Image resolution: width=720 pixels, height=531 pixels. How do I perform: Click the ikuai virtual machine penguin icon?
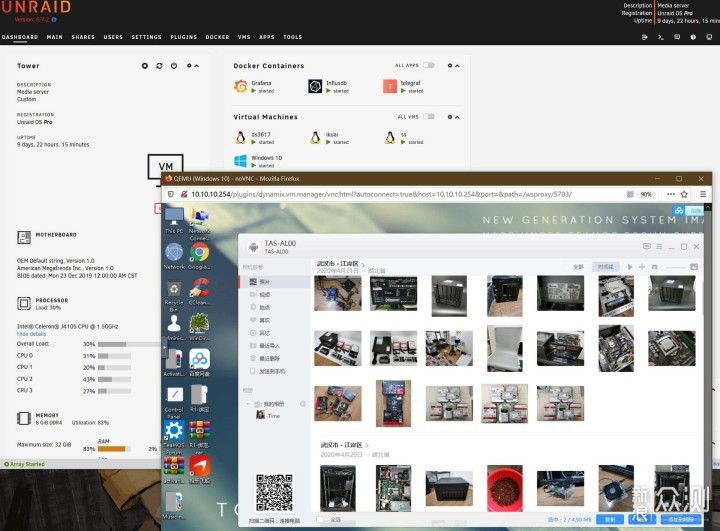(x=315, y=137)
